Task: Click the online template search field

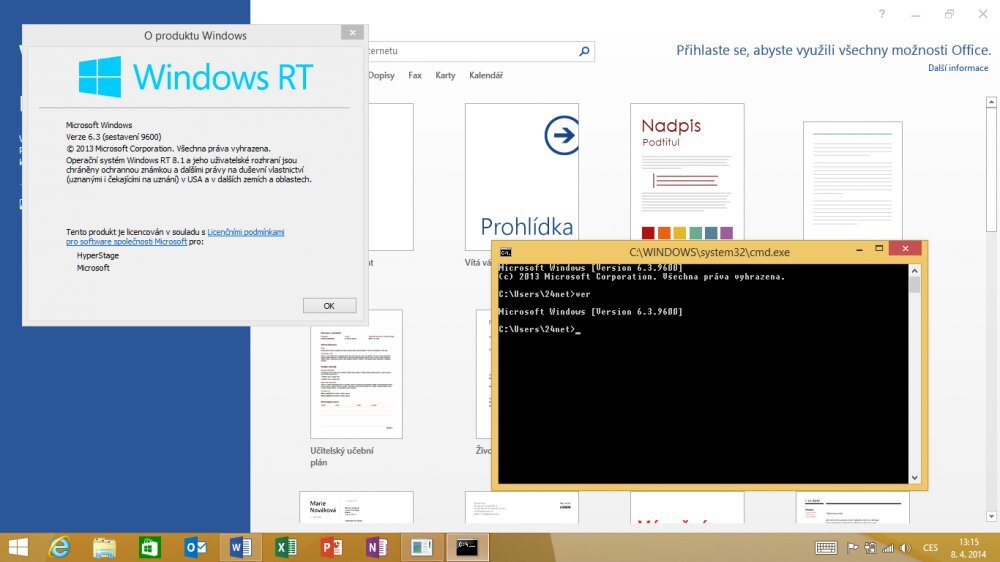Action: pos(472,51)
